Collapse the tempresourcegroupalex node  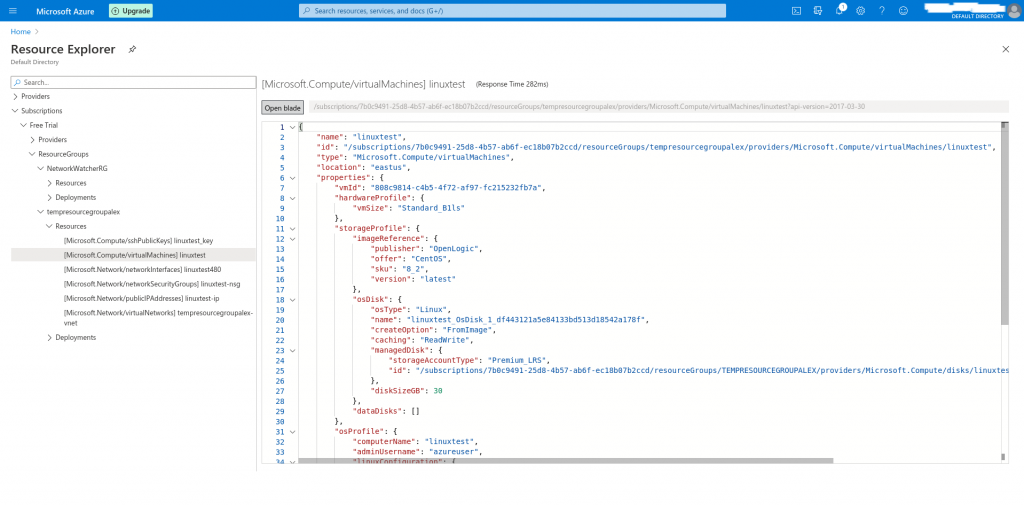click(40, 212)
